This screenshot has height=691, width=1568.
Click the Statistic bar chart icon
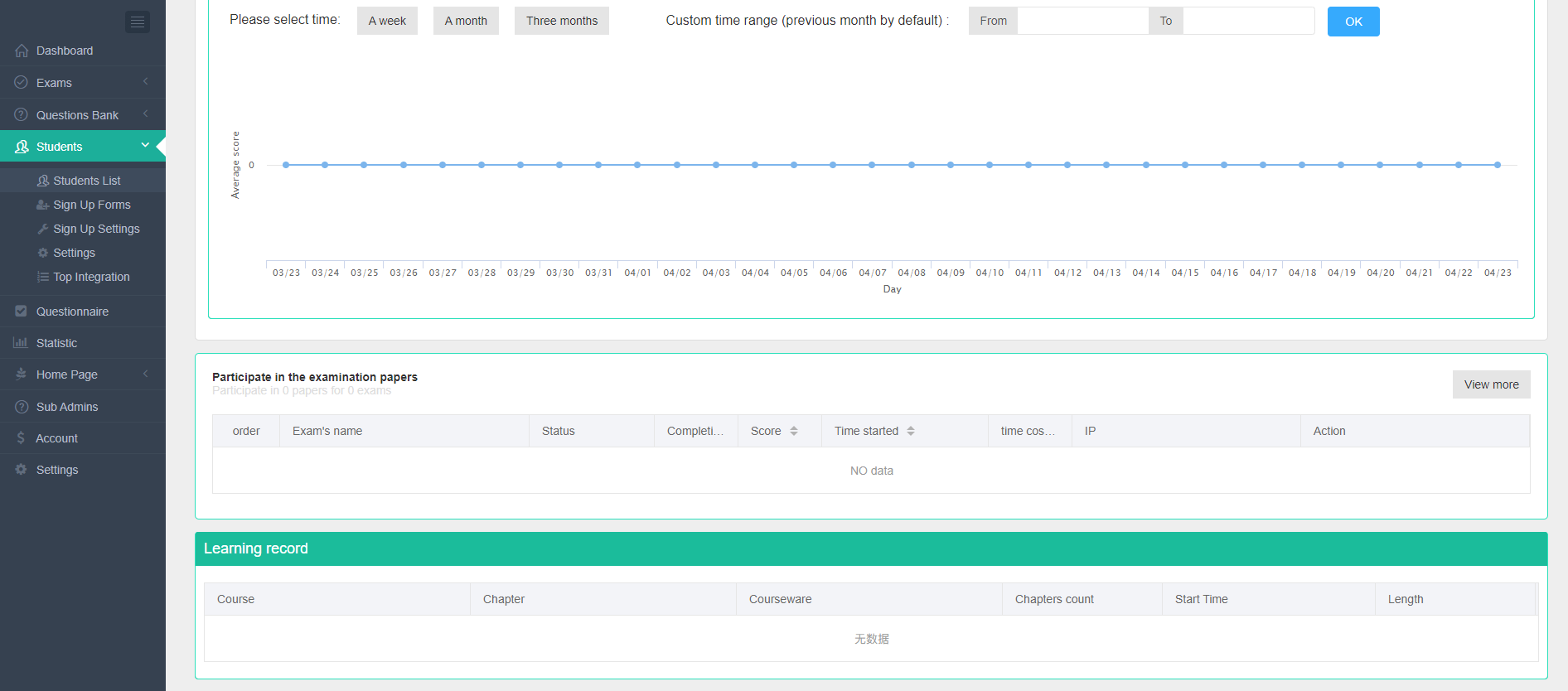coord(21,343)
